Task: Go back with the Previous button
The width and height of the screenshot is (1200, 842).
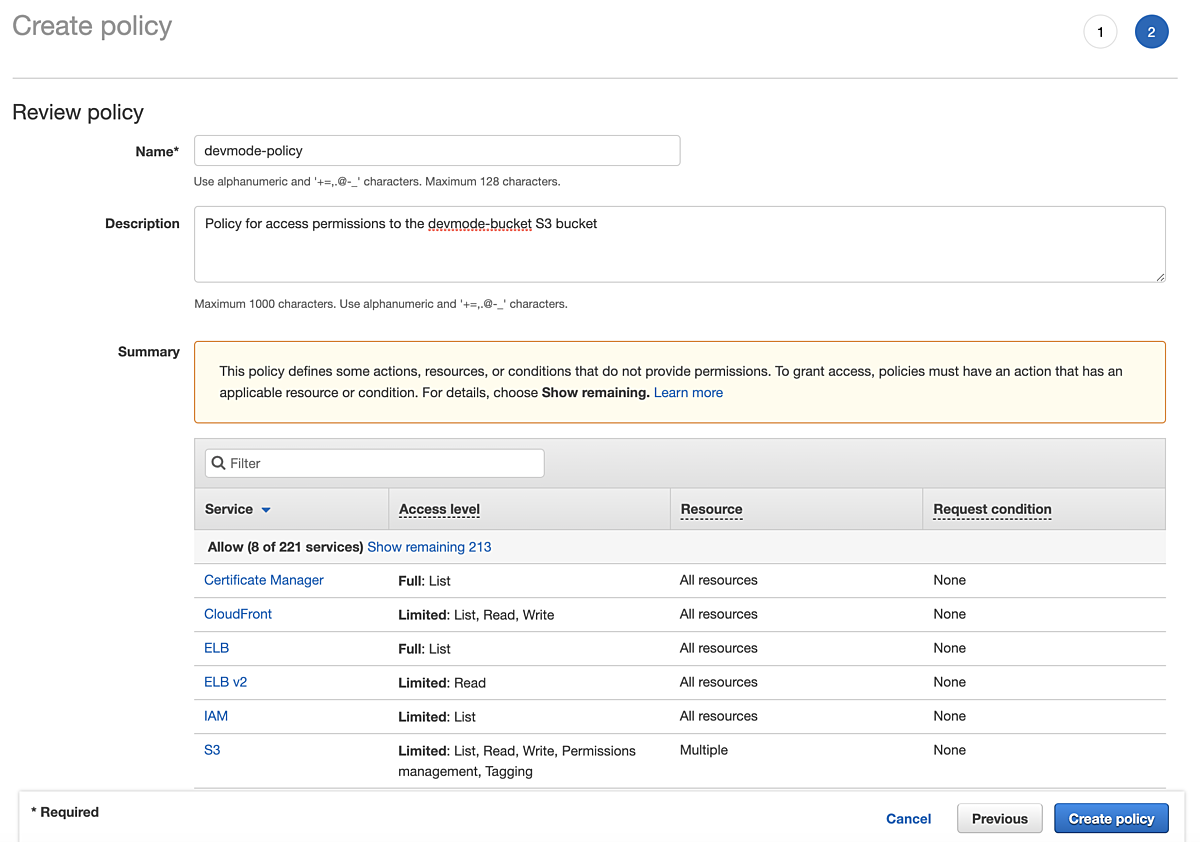Action: tap(999, 818)
